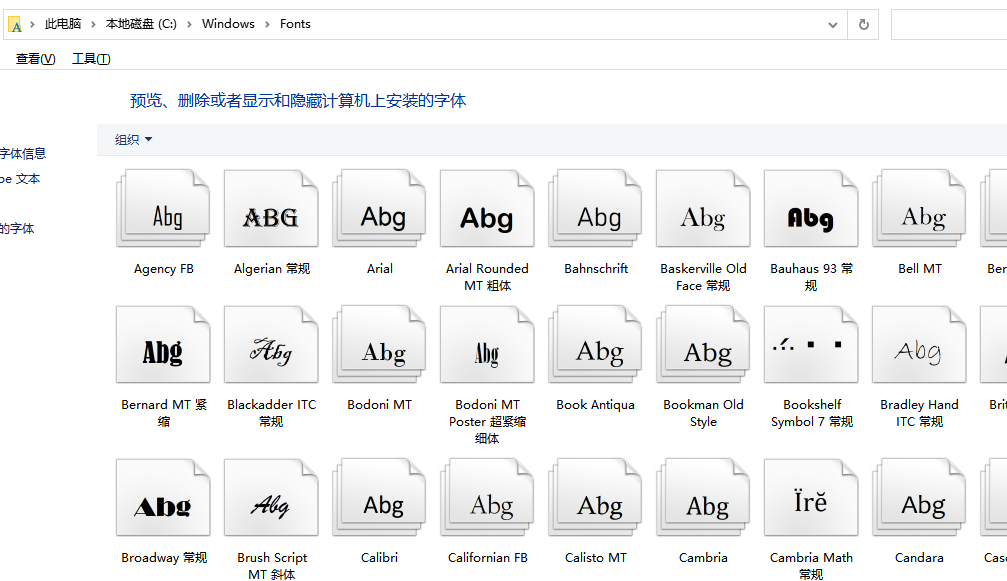Select the Bell MT font icon

point(919,208)
